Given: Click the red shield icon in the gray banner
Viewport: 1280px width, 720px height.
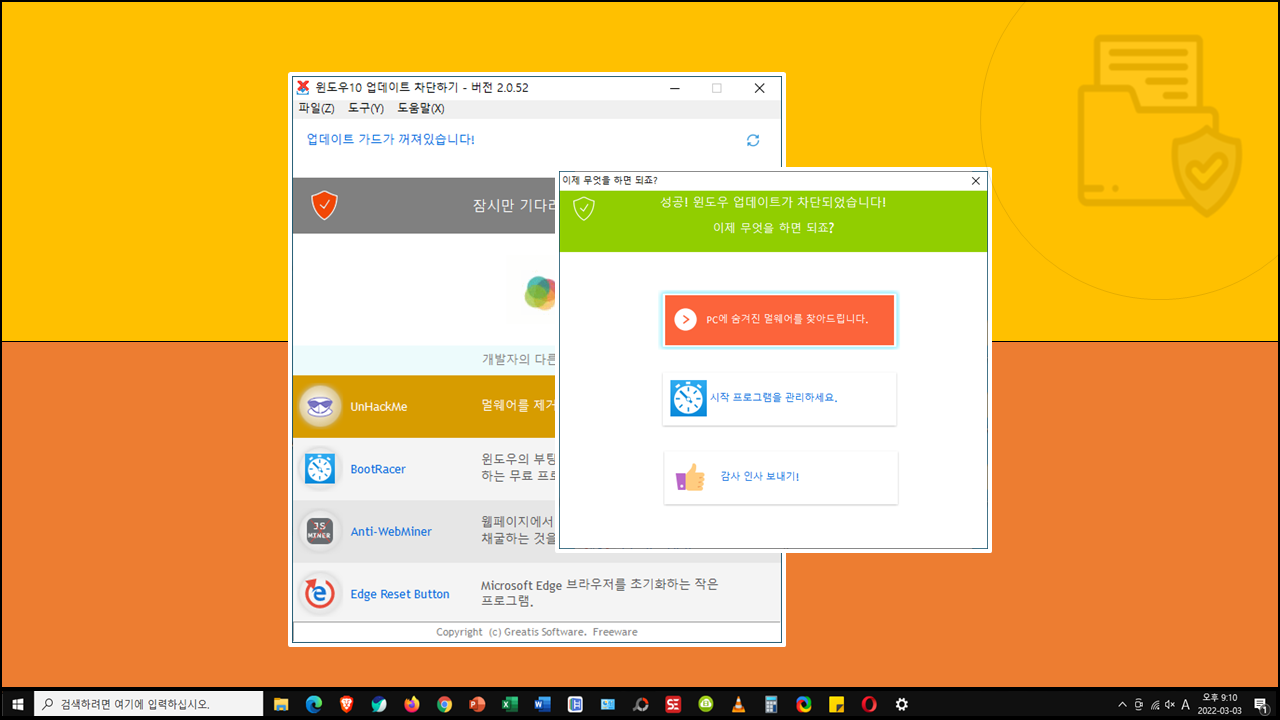Looking at the screenshot, I should (324, 206).
